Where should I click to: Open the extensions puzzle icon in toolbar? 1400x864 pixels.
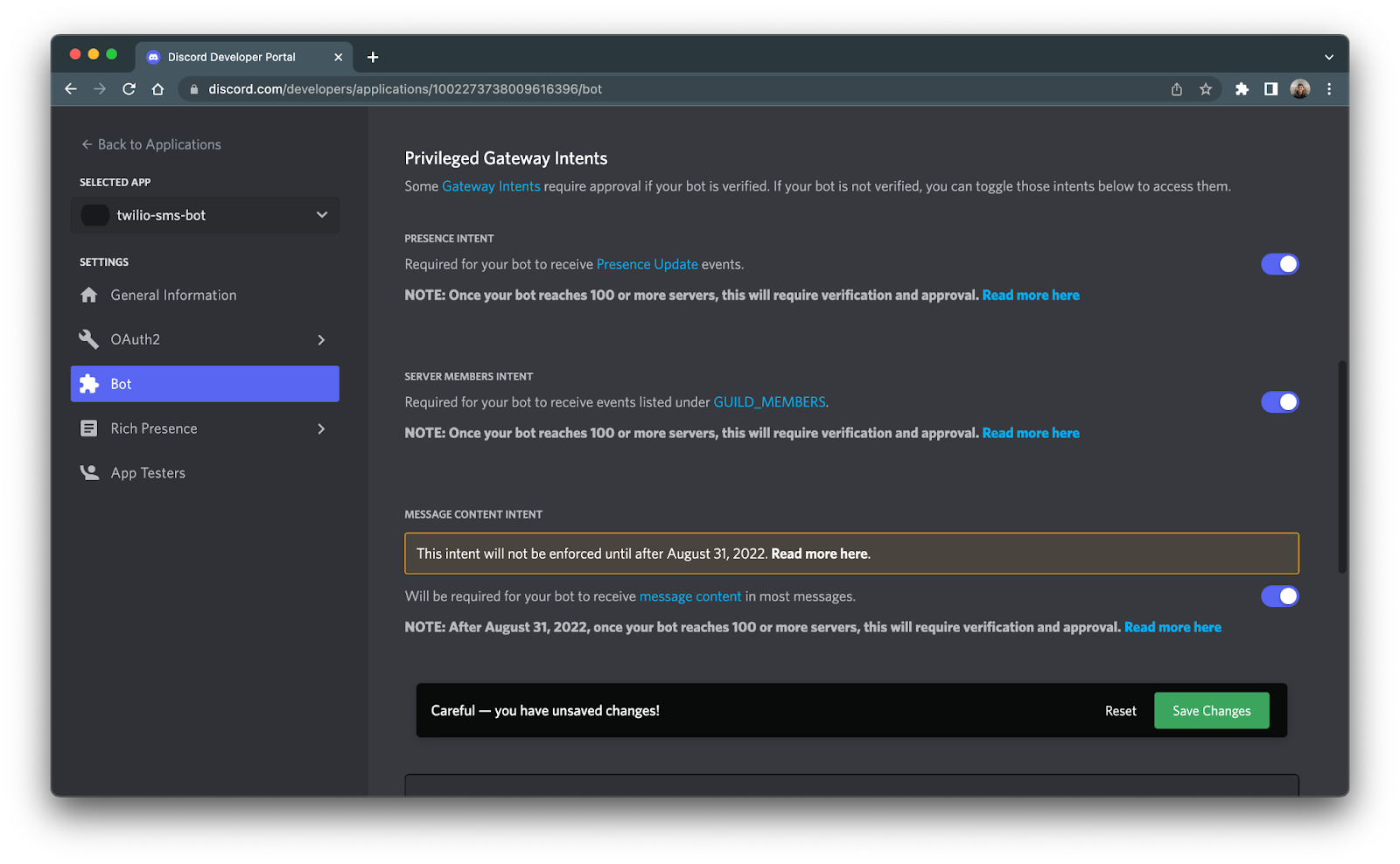tap(1242, 89)
